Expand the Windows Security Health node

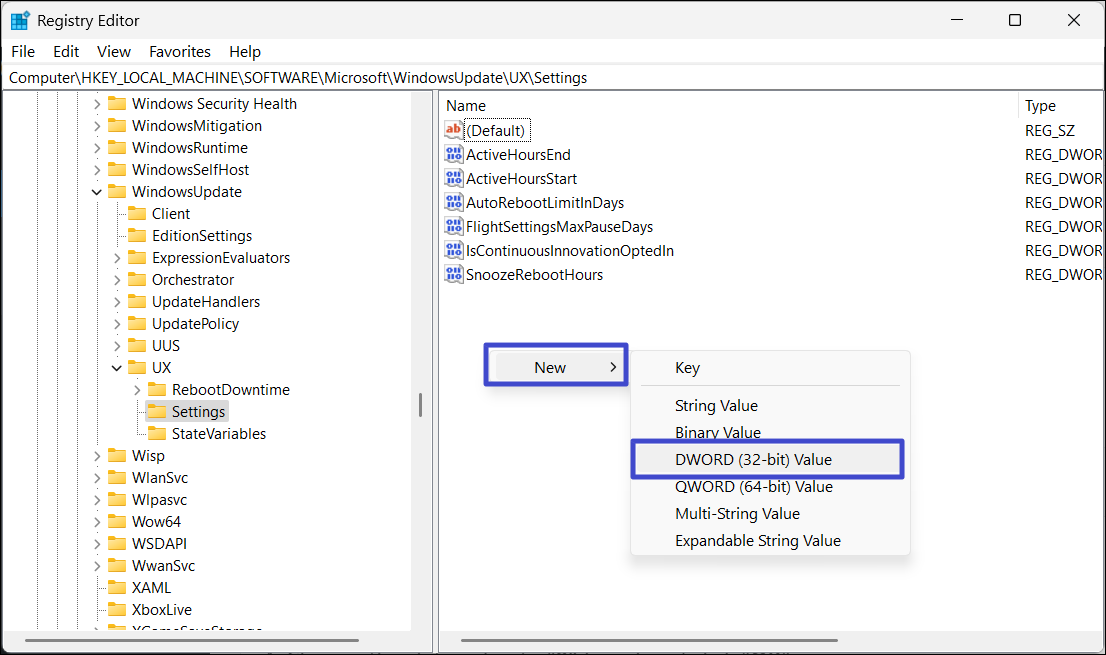point(97,104)
